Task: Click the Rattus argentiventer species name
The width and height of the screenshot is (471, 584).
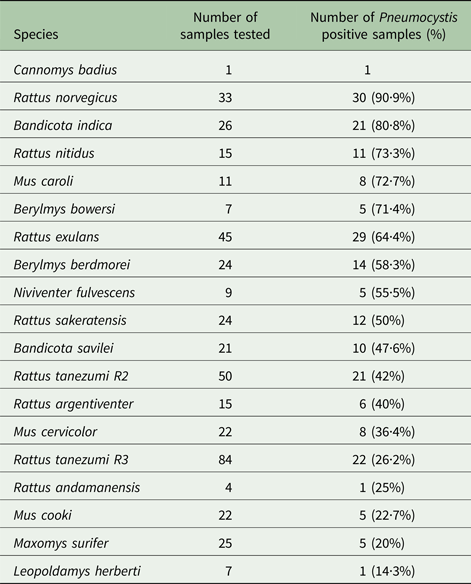Action: pyautogui.click(x=73, y=404)
